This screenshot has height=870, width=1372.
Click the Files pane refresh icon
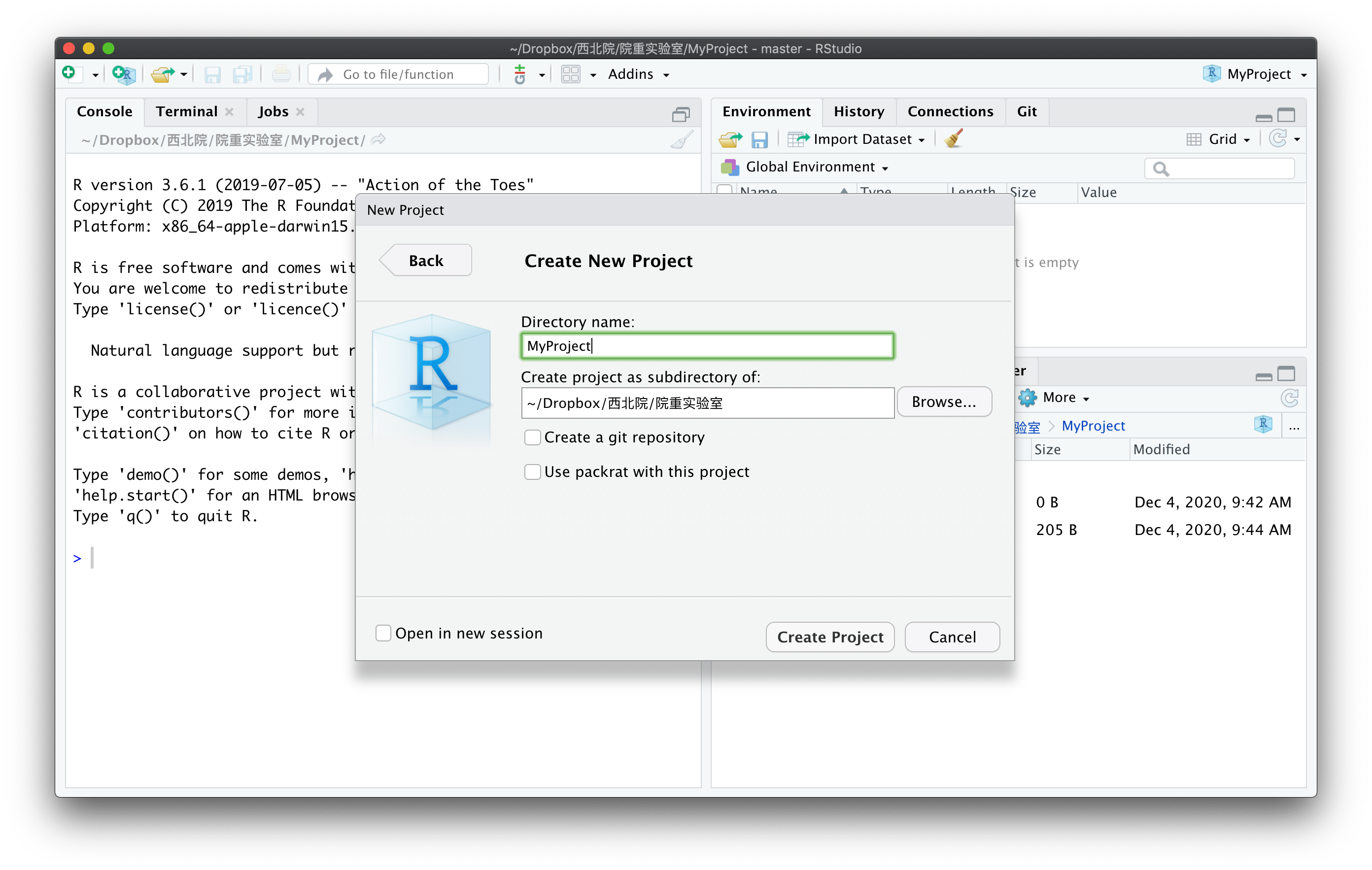(x=1289, y=398)
